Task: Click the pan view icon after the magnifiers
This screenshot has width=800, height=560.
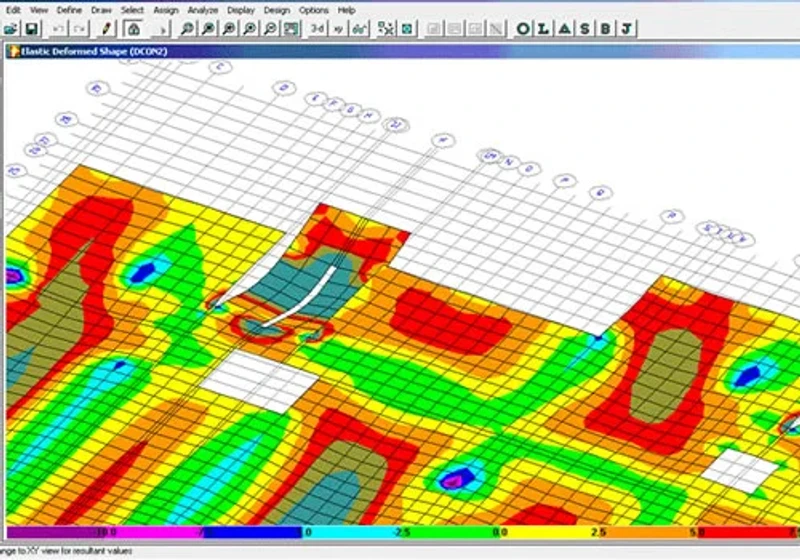Action: click(x=291, y=29)
